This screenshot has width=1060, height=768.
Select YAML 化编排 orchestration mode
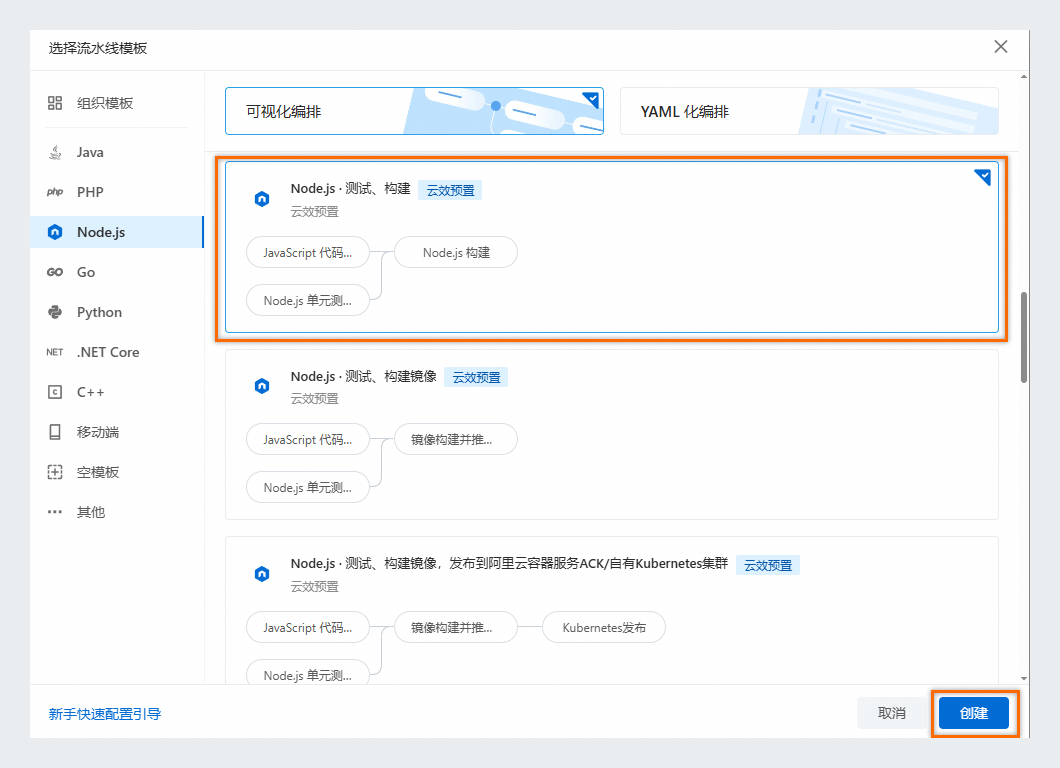coord(809,111)
